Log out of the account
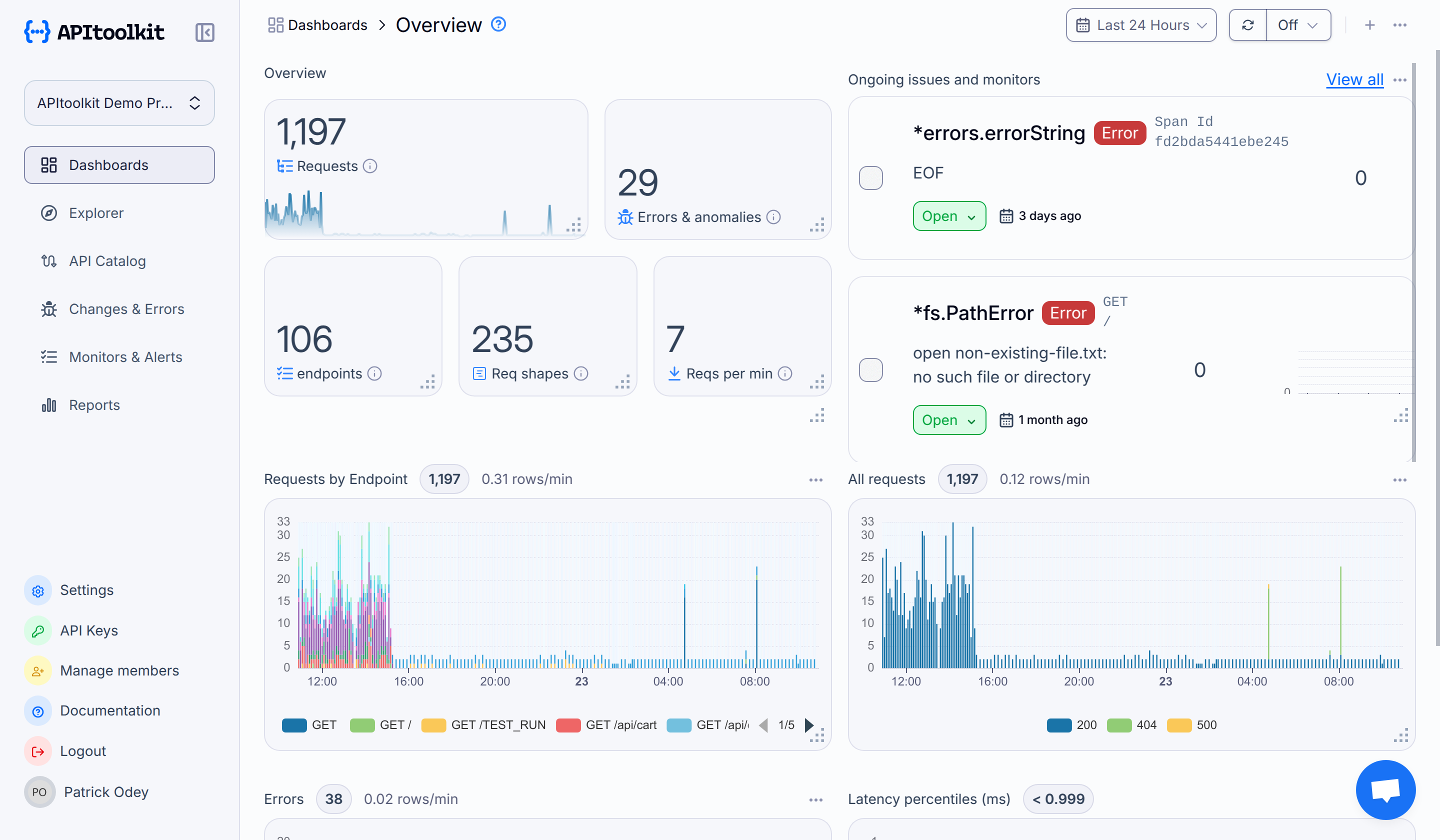 (x=83, y=751)
